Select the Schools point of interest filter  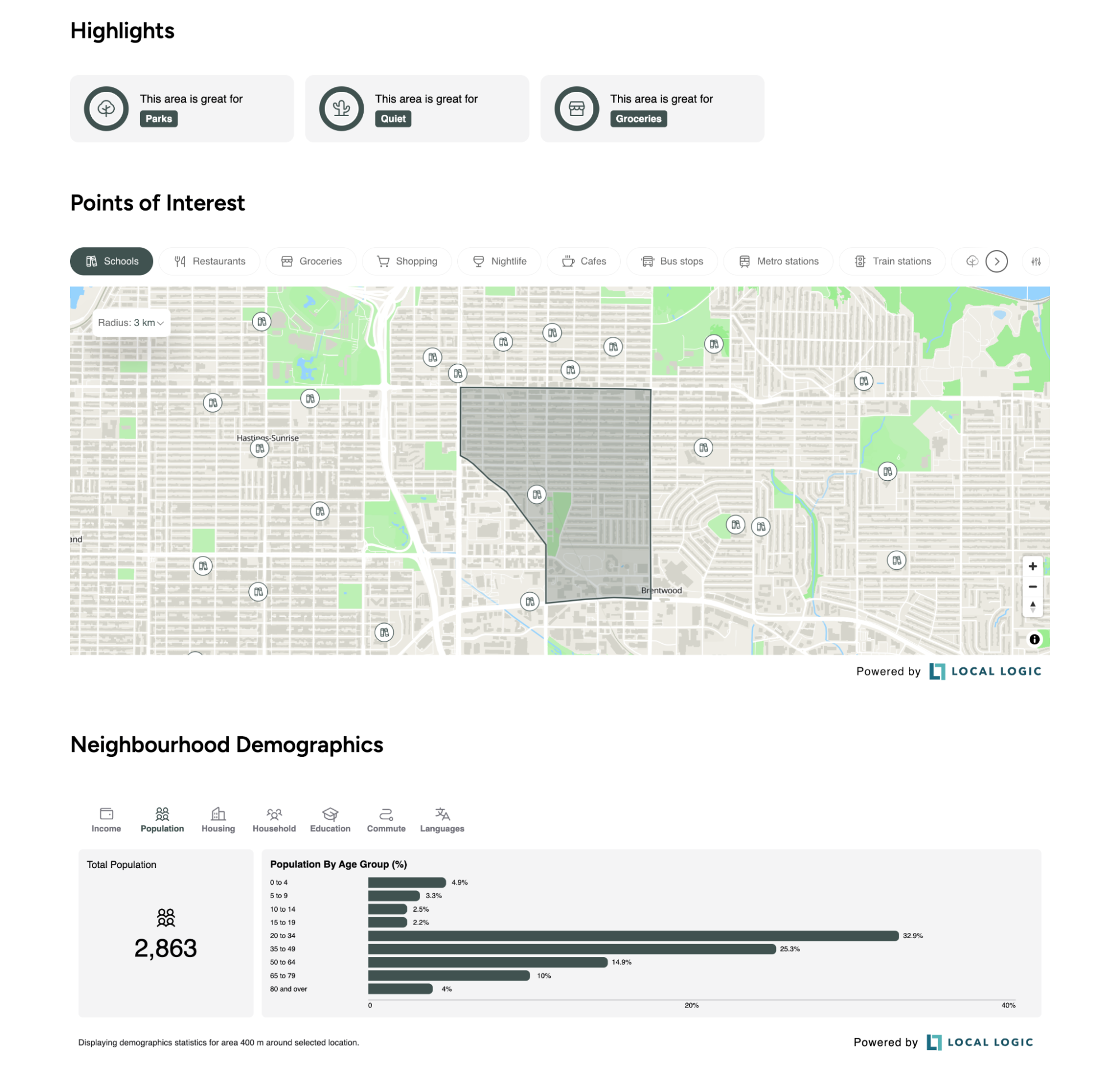111,261
